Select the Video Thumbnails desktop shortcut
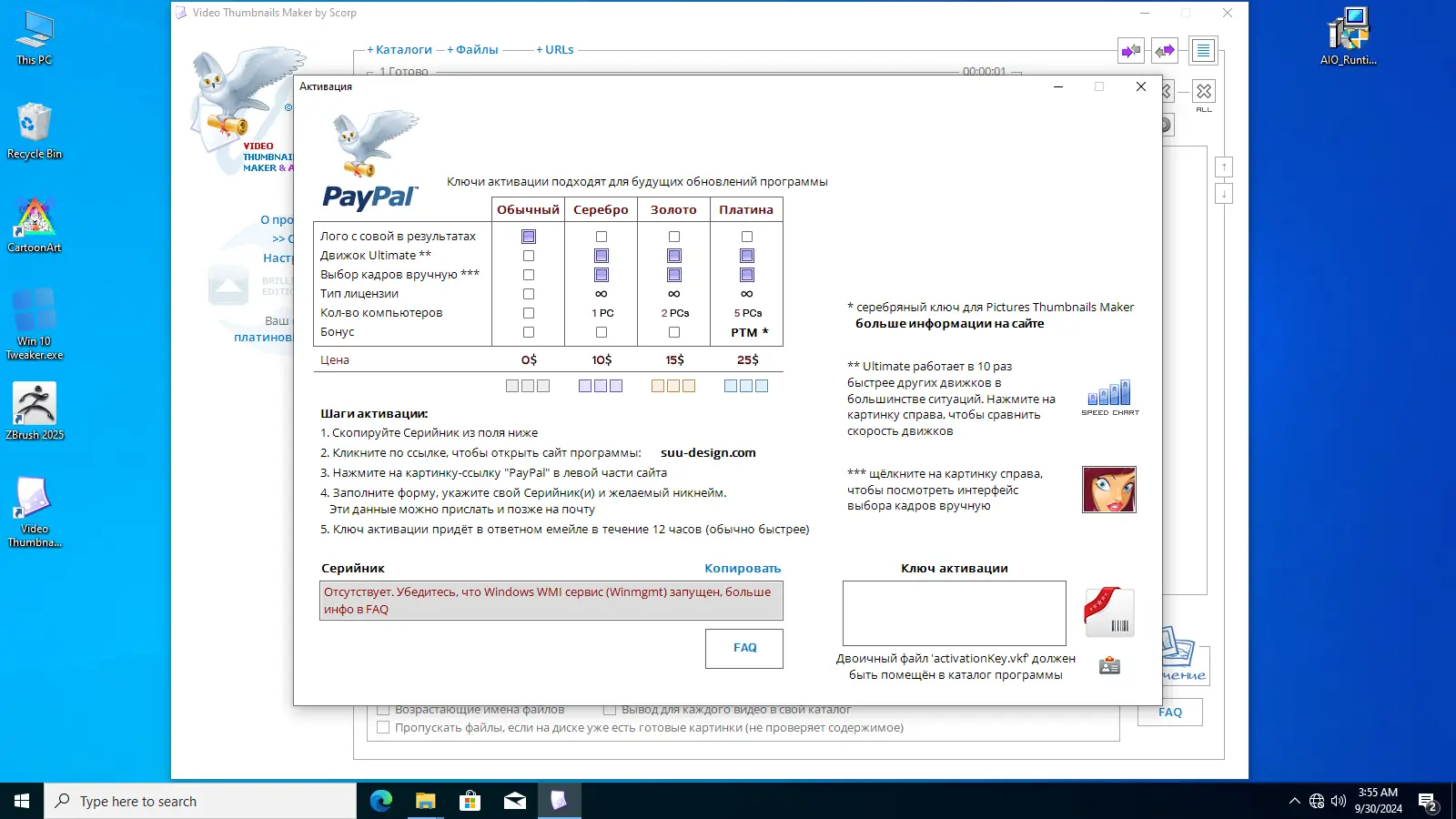Viewport: 1456px width, 819px height. click(35, 512)
